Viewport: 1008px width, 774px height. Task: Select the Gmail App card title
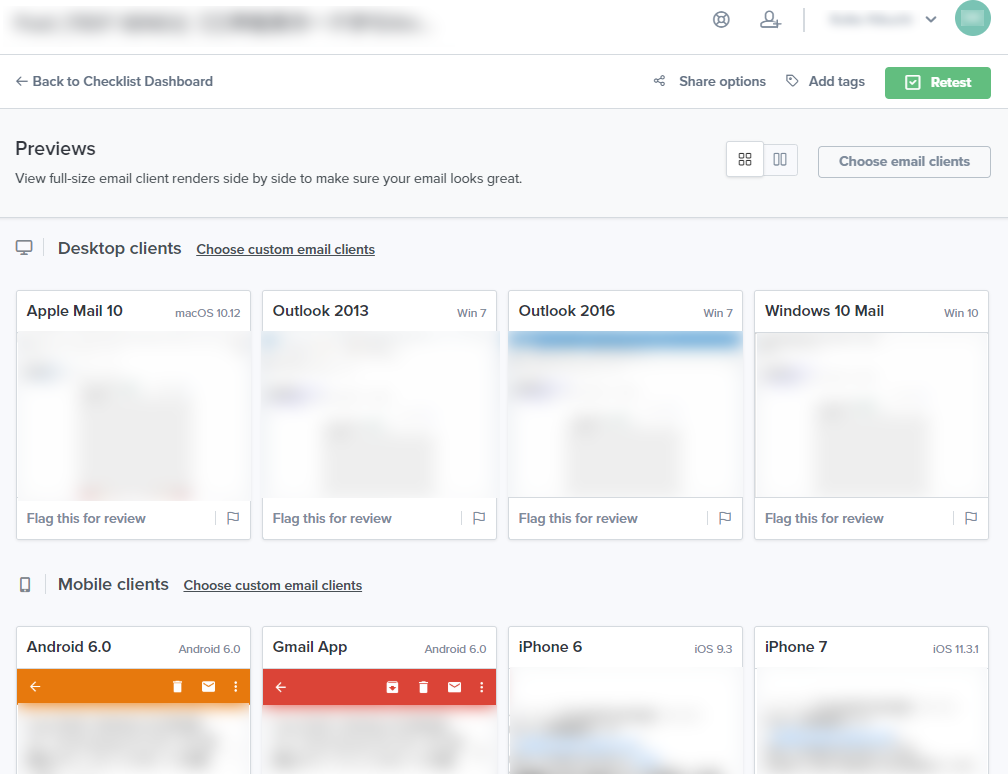[x=310, y=647]
